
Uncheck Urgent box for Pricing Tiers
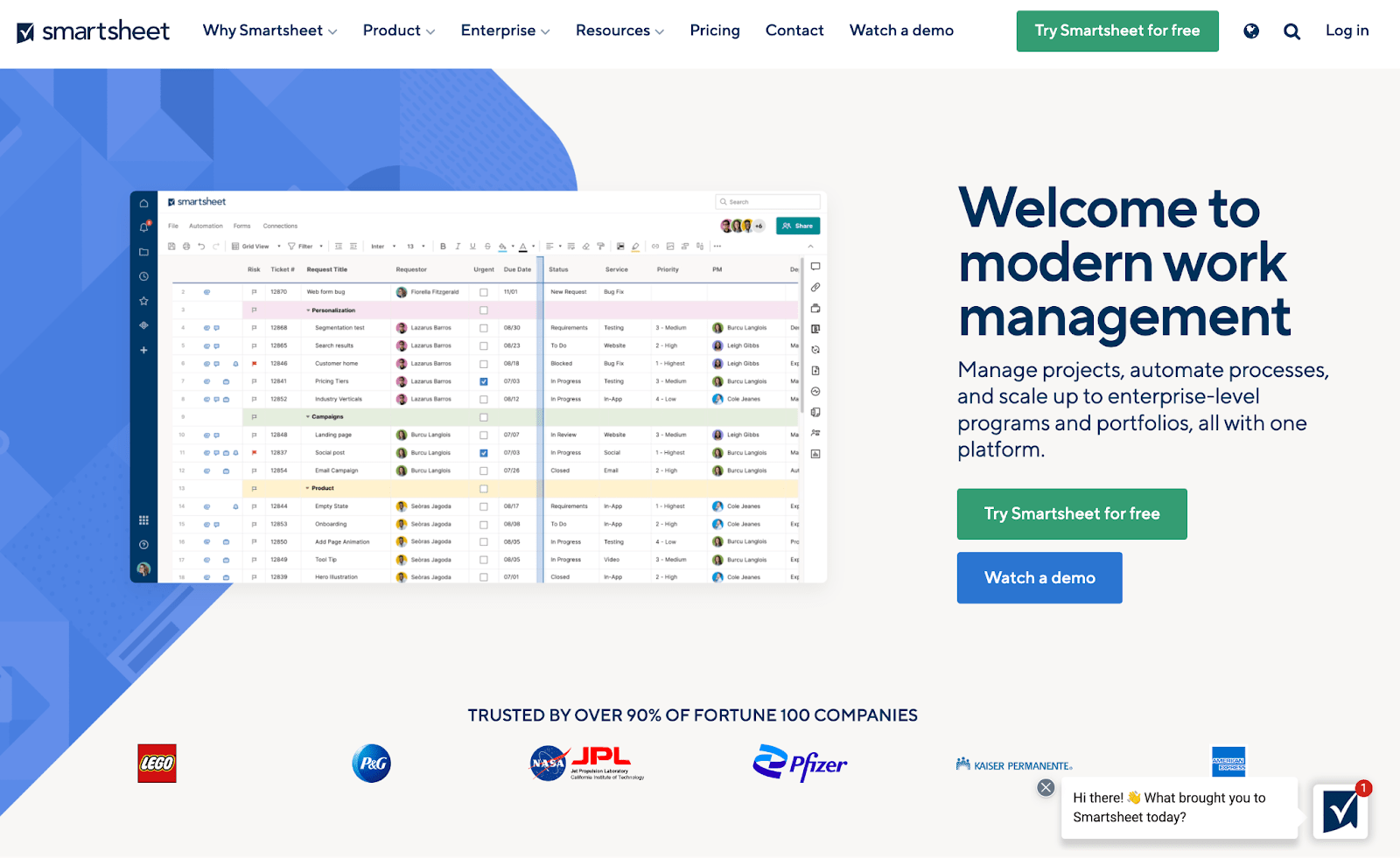tap(484, 381)
